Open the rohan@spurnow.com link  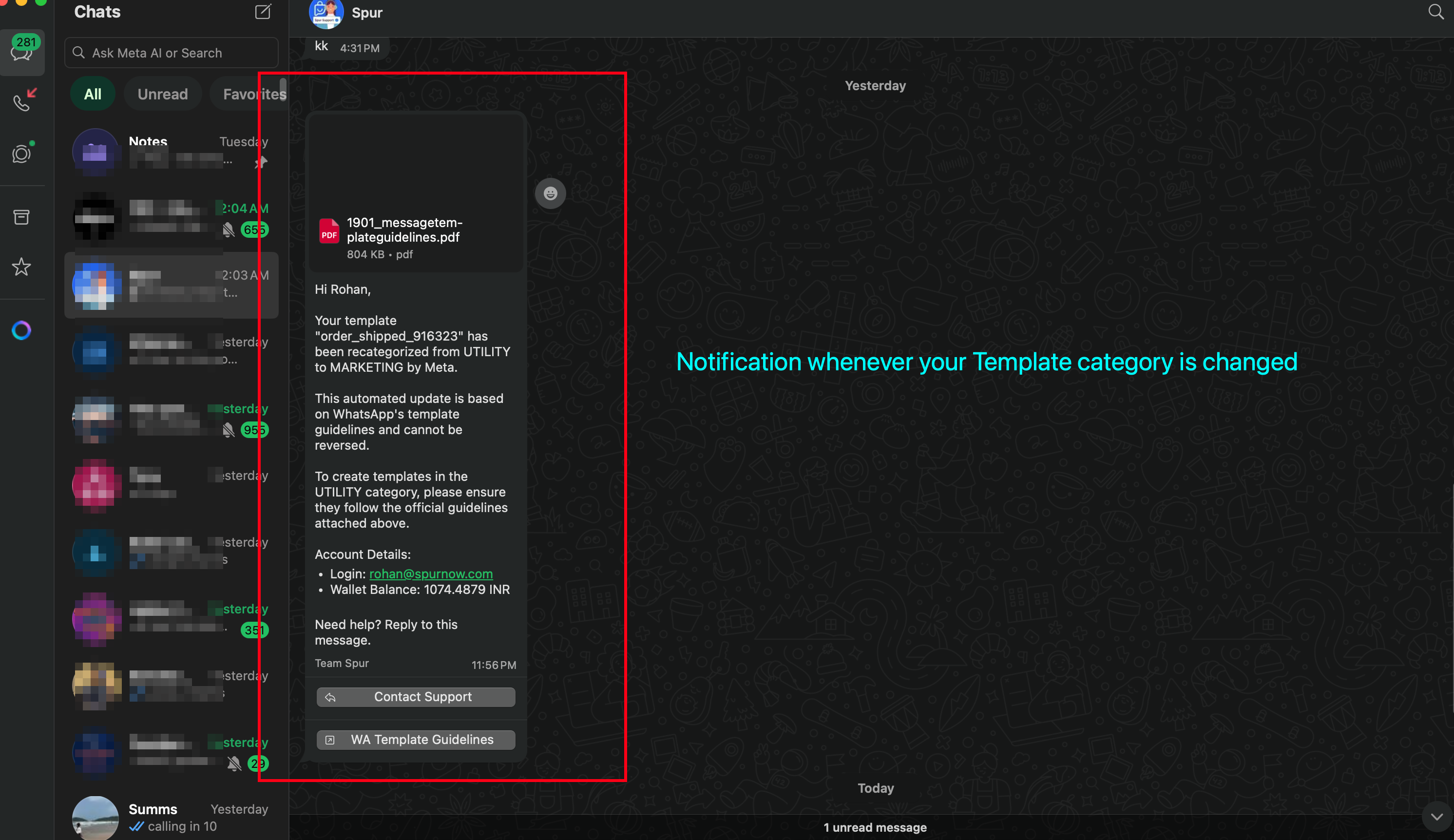pos(430,574)
